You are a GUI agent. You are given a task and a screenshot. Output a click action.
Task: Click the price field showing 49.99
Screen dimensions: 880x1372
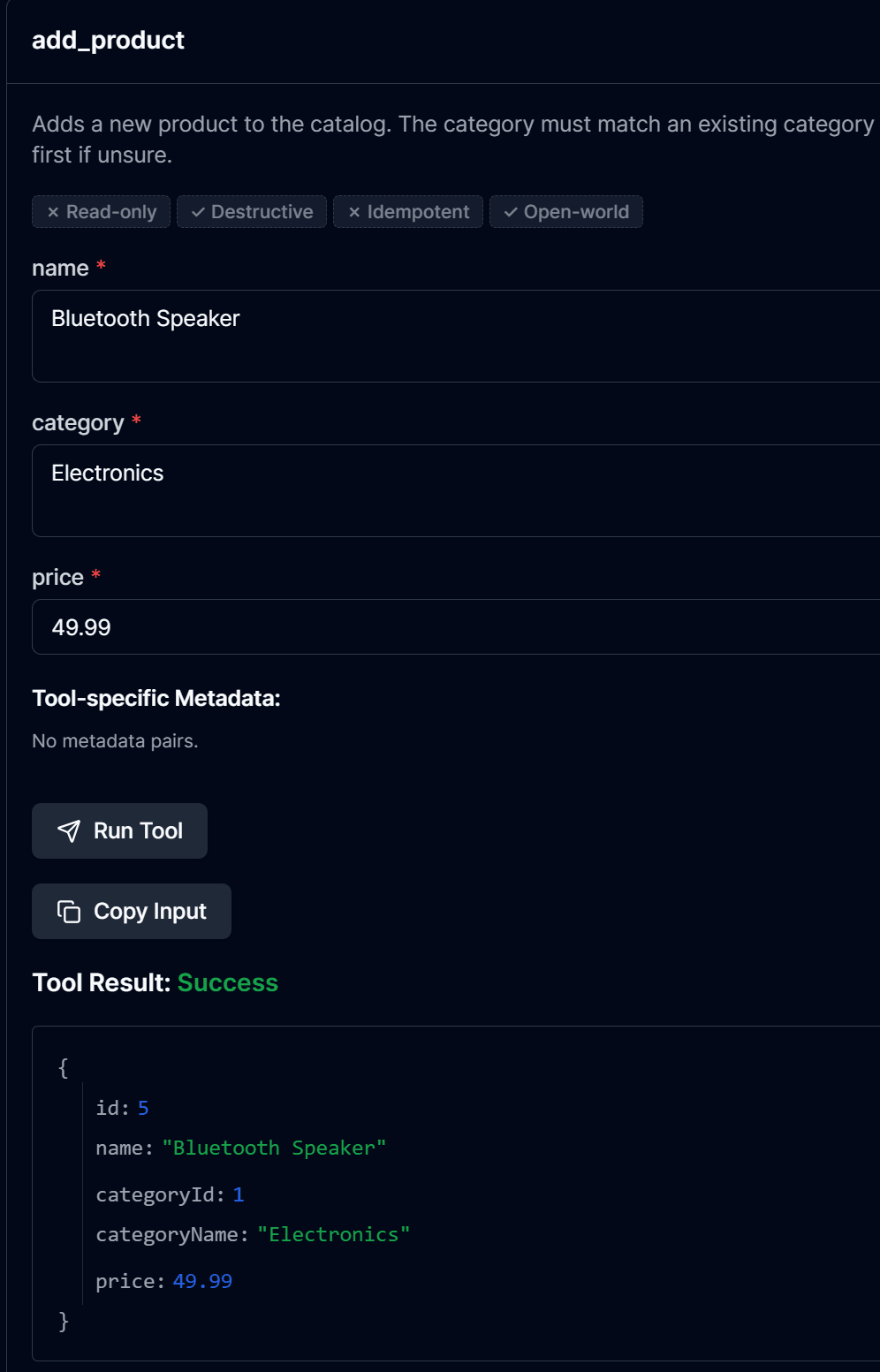point(456,626)
